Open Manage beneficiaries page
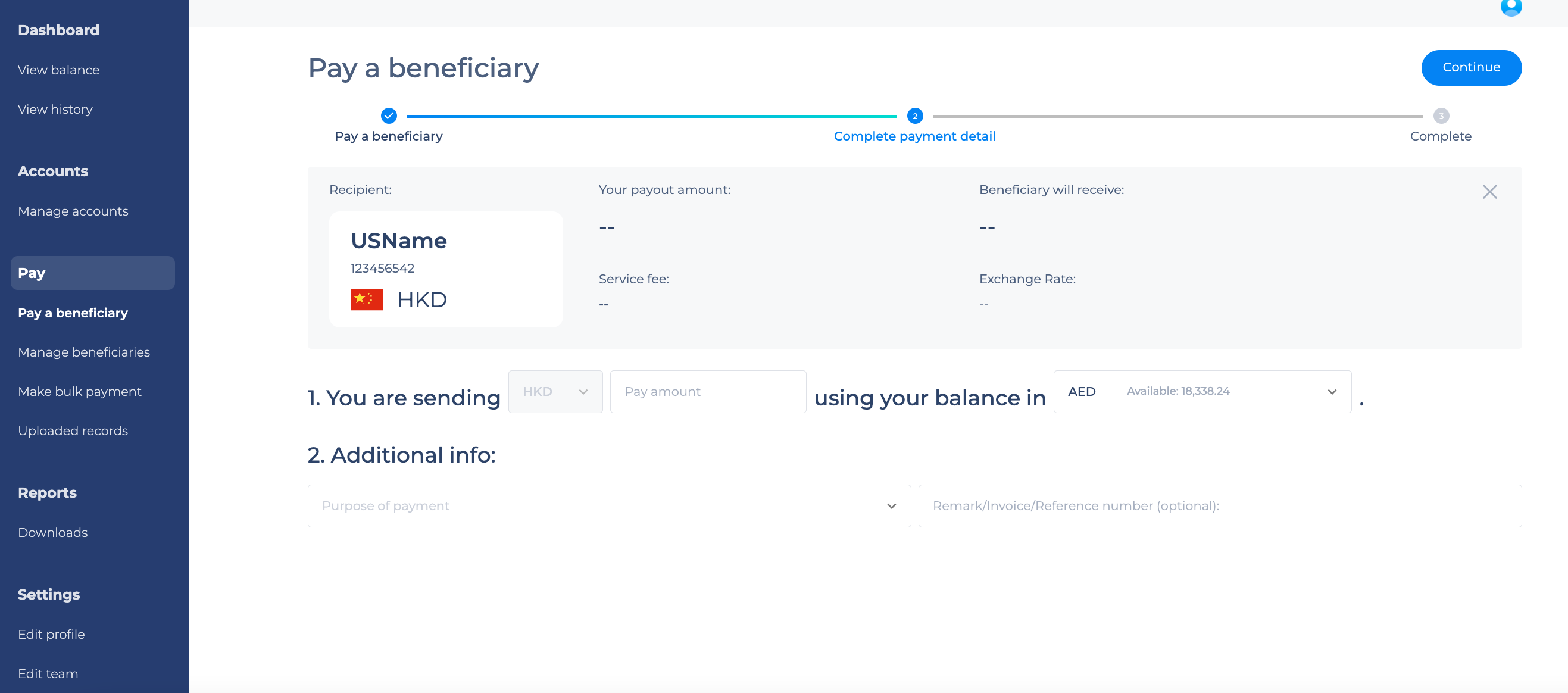1568x693 pixels. pyautogui.click(x=84, y=352)
